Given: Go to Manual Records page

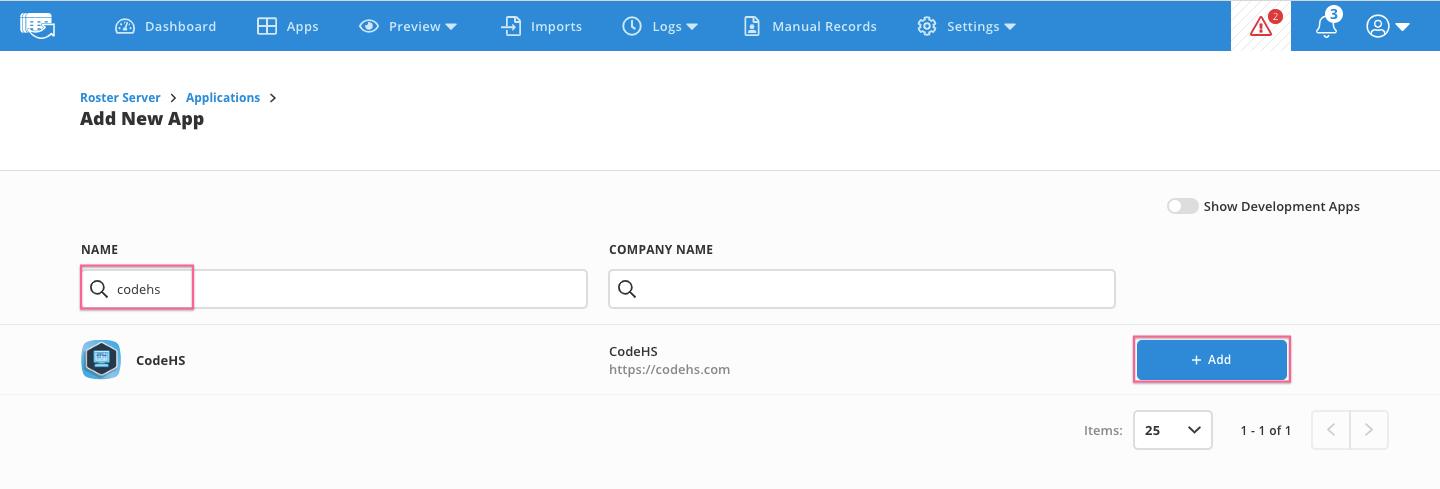Looking at the screenshot, I should (x=810, y=26).
